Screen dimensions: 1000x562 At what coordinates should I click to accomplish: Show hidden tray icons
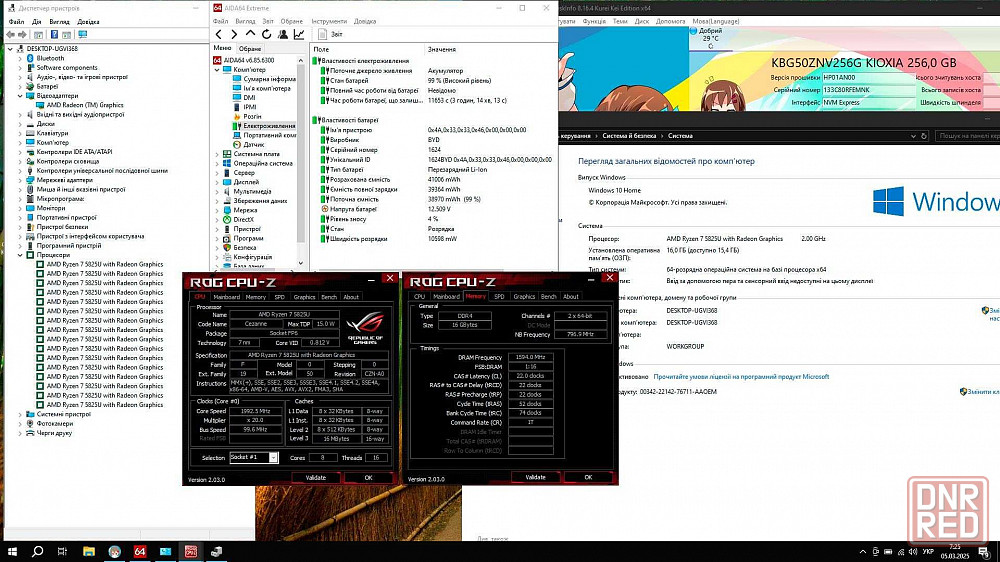863,552
